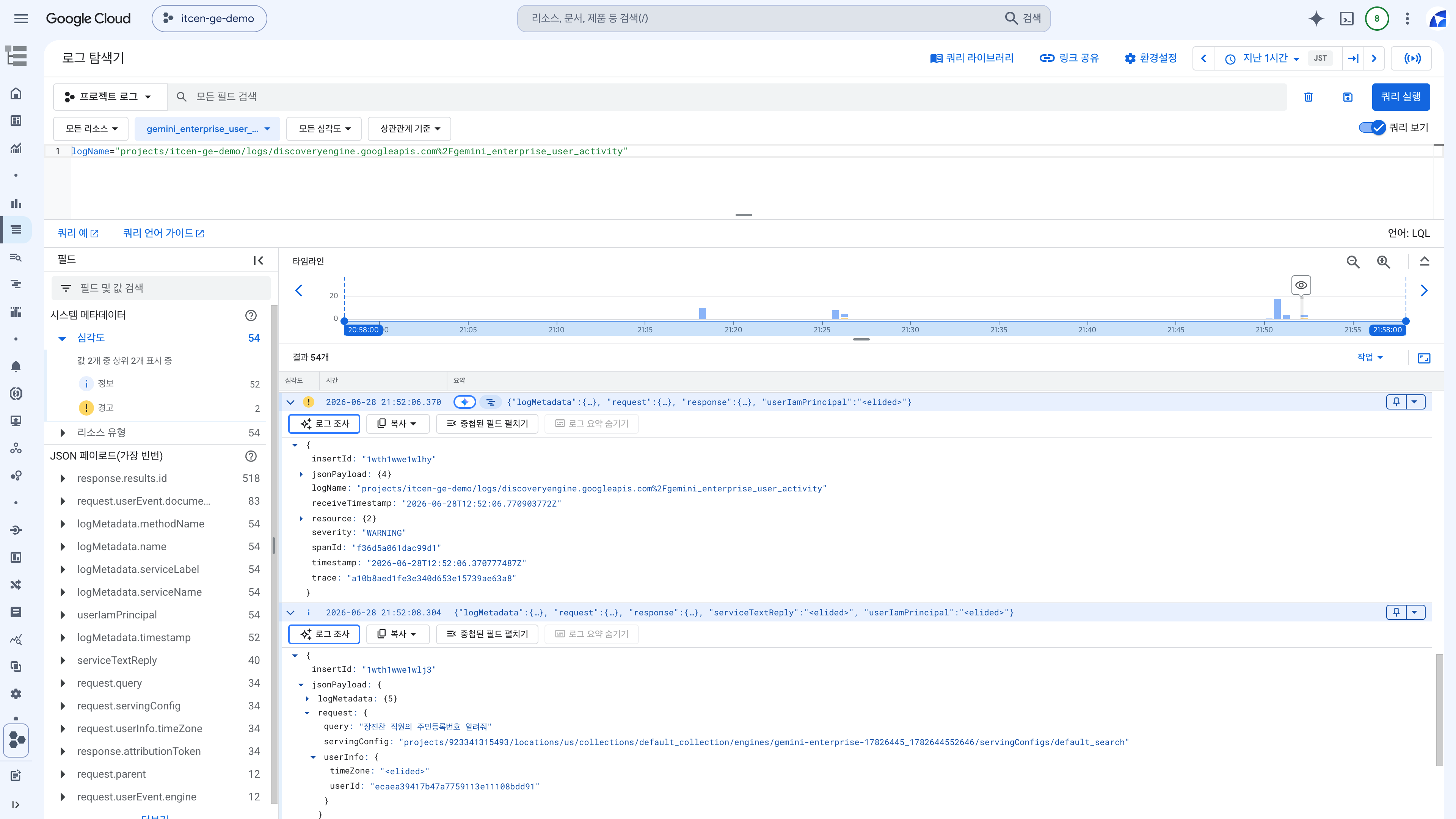Expand request.query field
The height and width of the screenshot is (819, 1456).
(62, 683)
